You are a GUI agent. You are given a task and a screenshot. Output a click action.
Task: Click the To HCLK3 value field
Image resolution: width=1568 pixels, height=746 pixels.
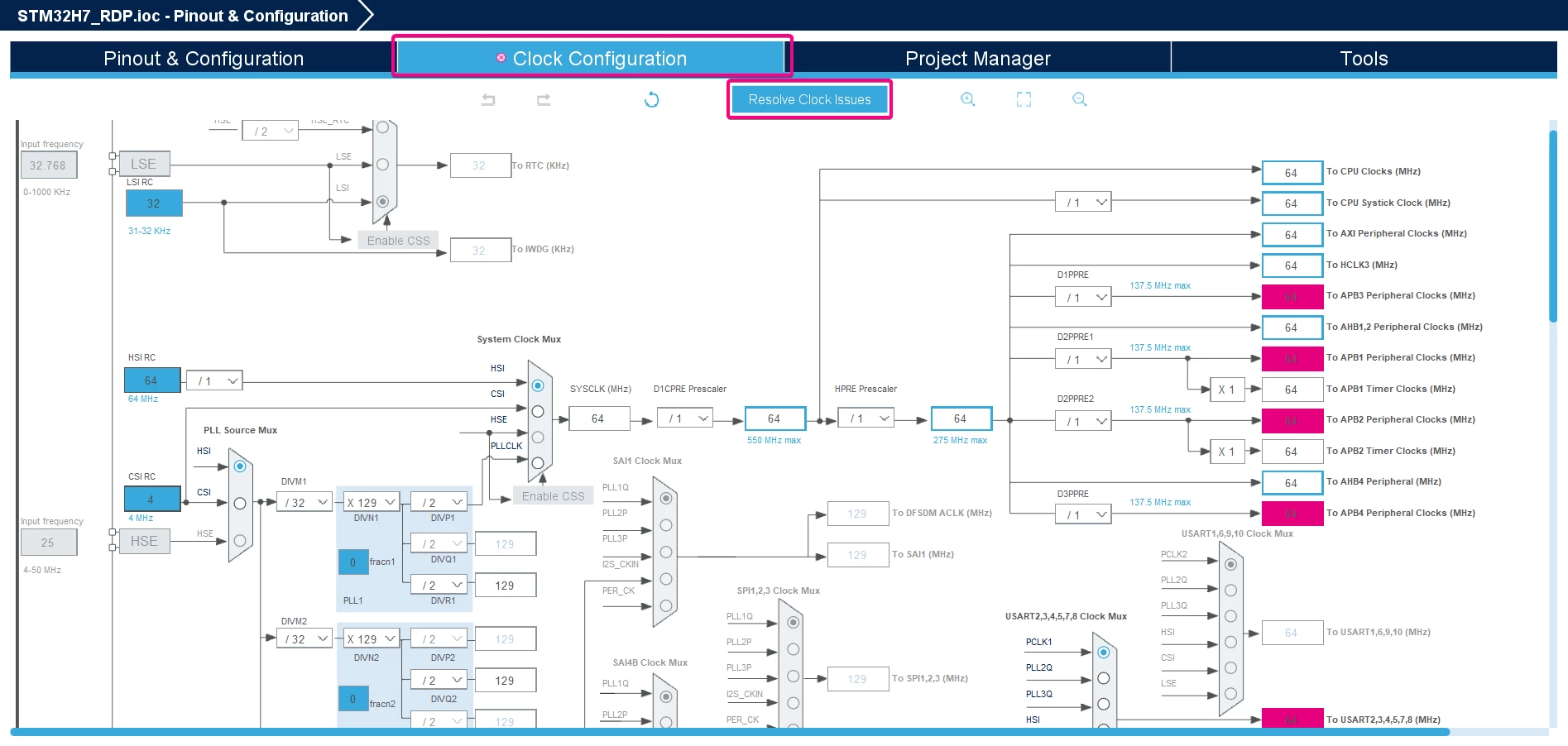1292,265
